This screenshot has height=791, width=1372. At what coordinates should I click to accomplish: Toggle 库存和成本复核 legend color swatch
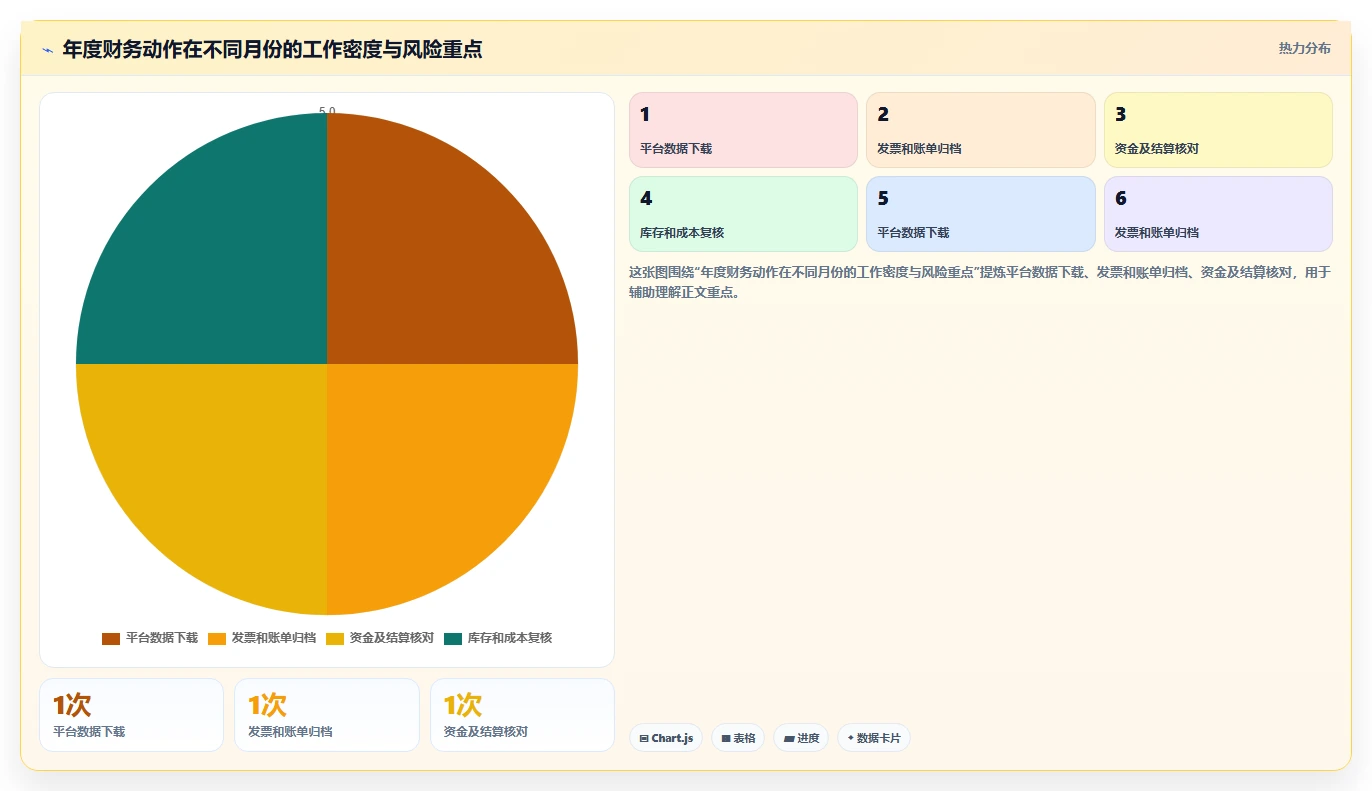[453, 638]
